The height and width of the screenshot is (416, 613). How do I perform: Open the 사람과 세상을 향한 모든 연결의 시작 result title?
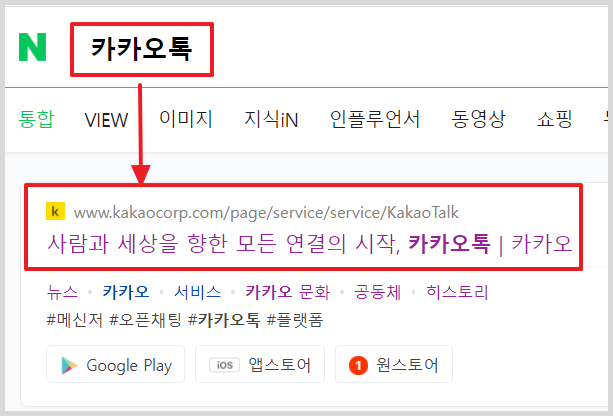(309, 244)
